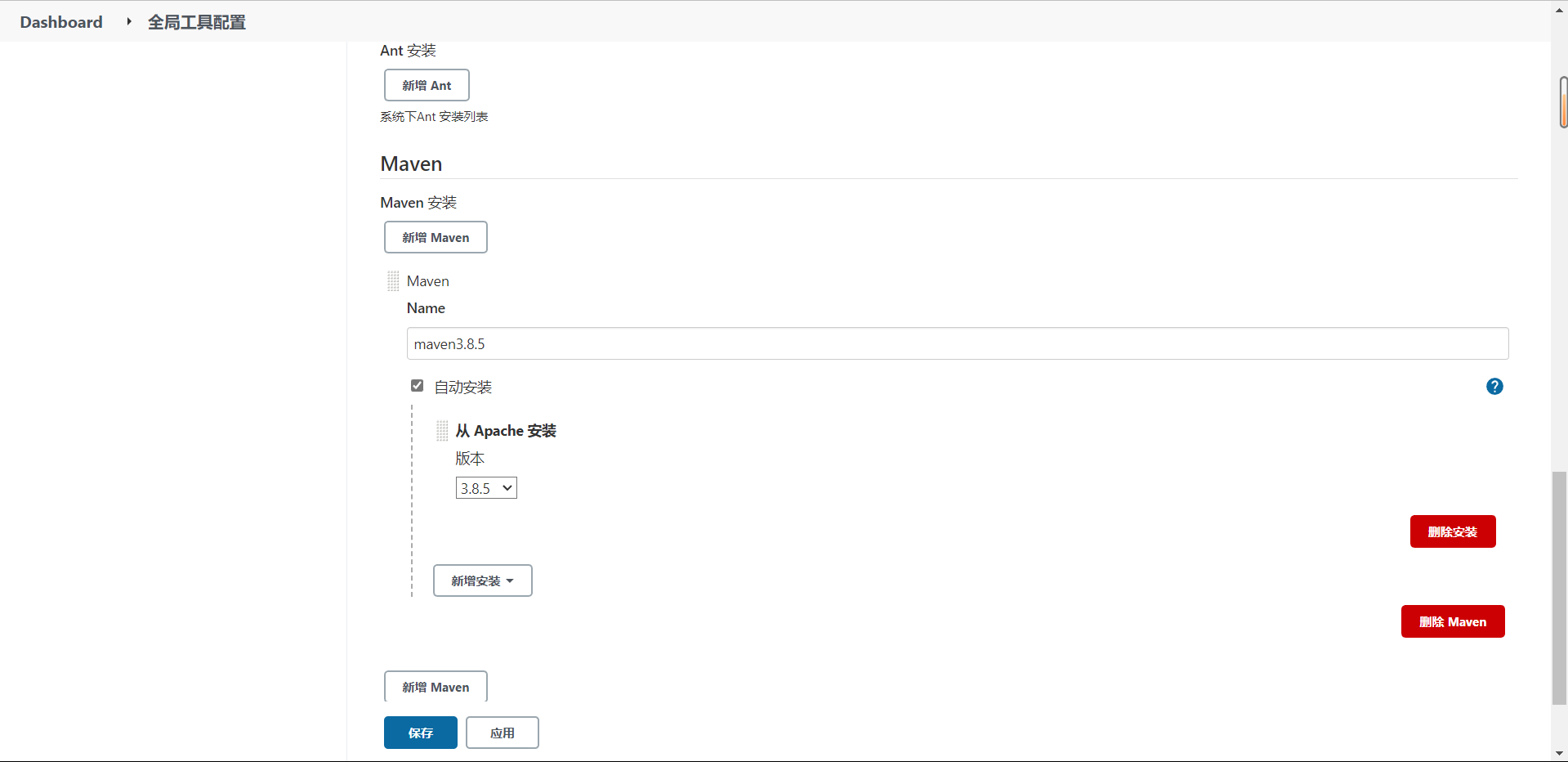
Task: Click the 从 Apache 安装 drag handle
Action: pos(442,431)
